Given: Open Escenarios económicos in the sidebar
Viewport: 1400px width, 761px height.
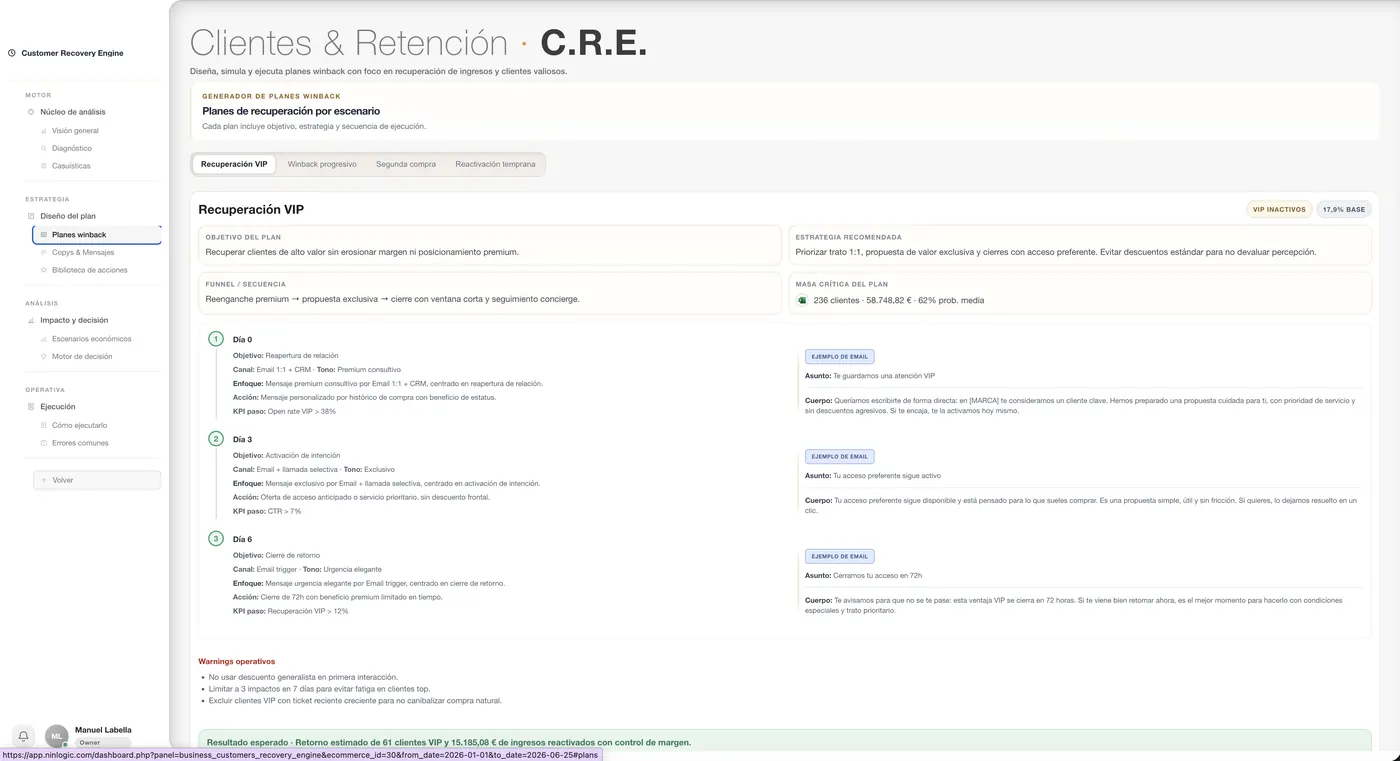Looking at the screenshot, I should (x=92, y=339).
